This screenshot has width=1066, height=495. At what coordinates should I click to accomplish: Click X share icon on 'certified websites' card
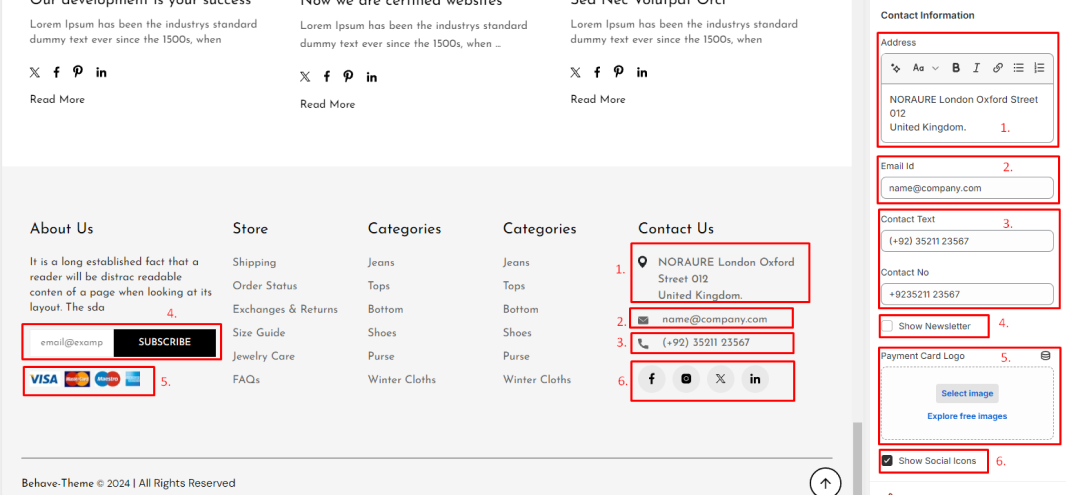pyautogui.click(x=305, y=77)
